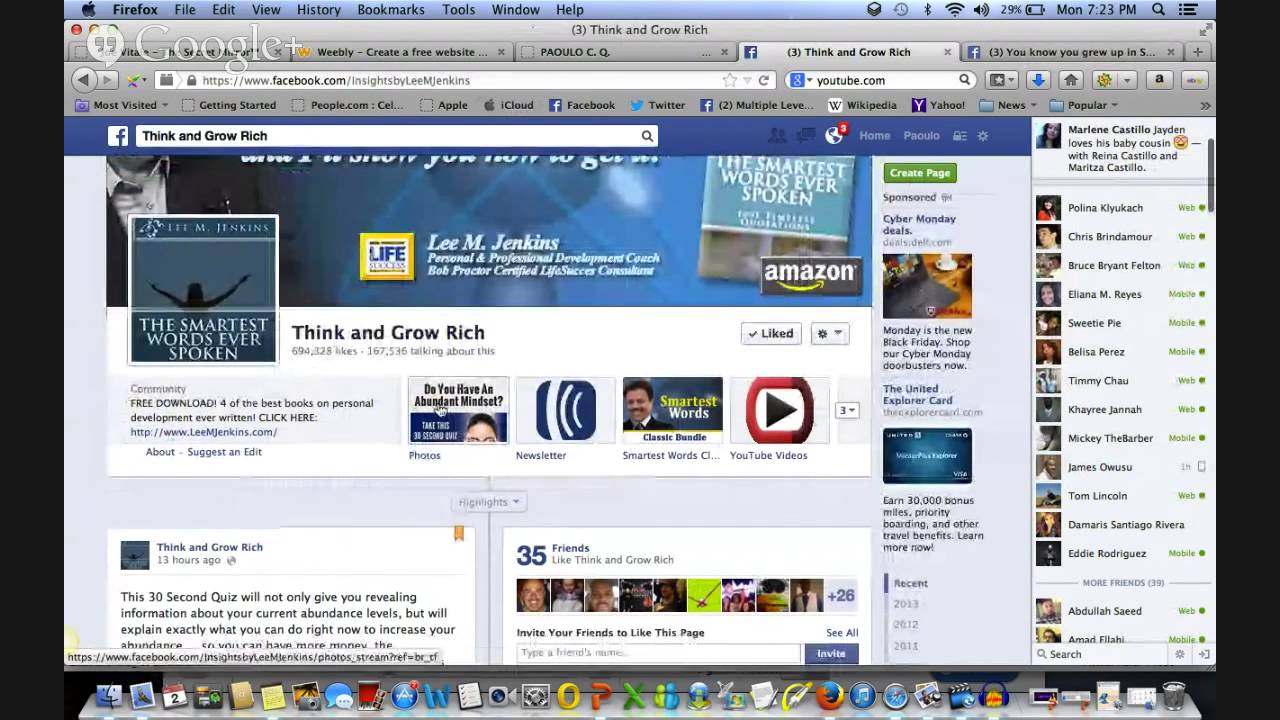Click the Type a friend's name field
This screenshot has width=1280, height=720.
pyautogui.click(x=659, y=653)
